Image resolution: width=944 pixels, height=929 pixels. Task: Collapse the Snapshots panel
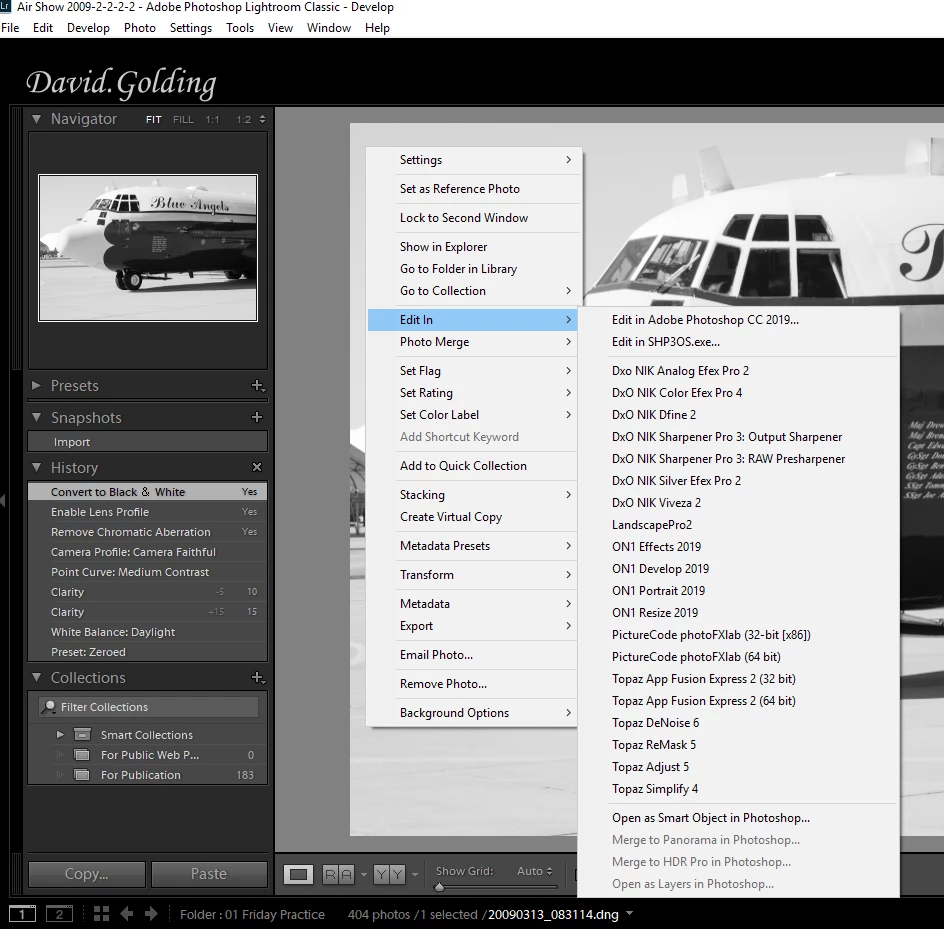click(37, 417)
